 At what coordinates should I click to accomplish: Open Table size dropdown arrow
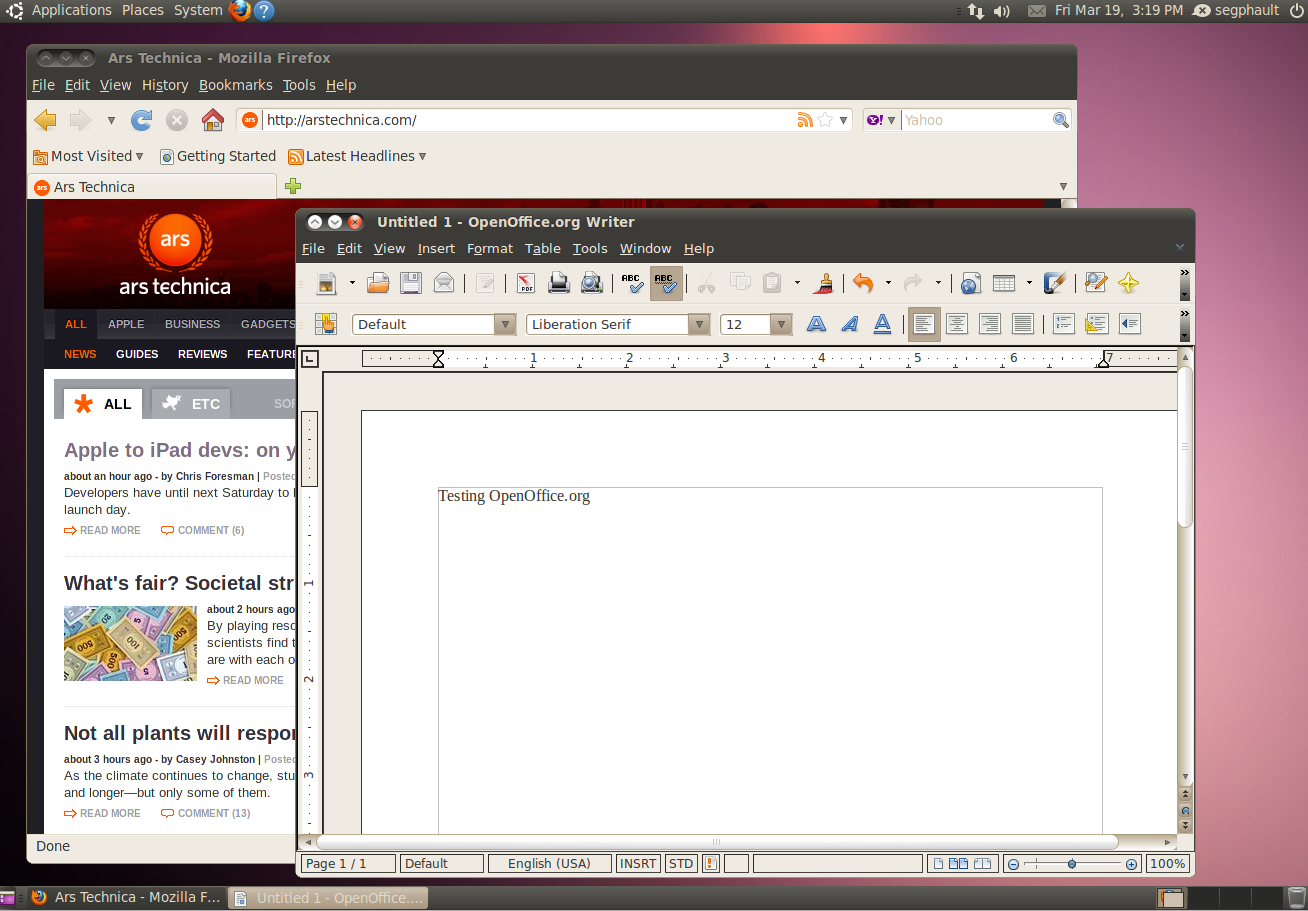(x=1029, y=284)
